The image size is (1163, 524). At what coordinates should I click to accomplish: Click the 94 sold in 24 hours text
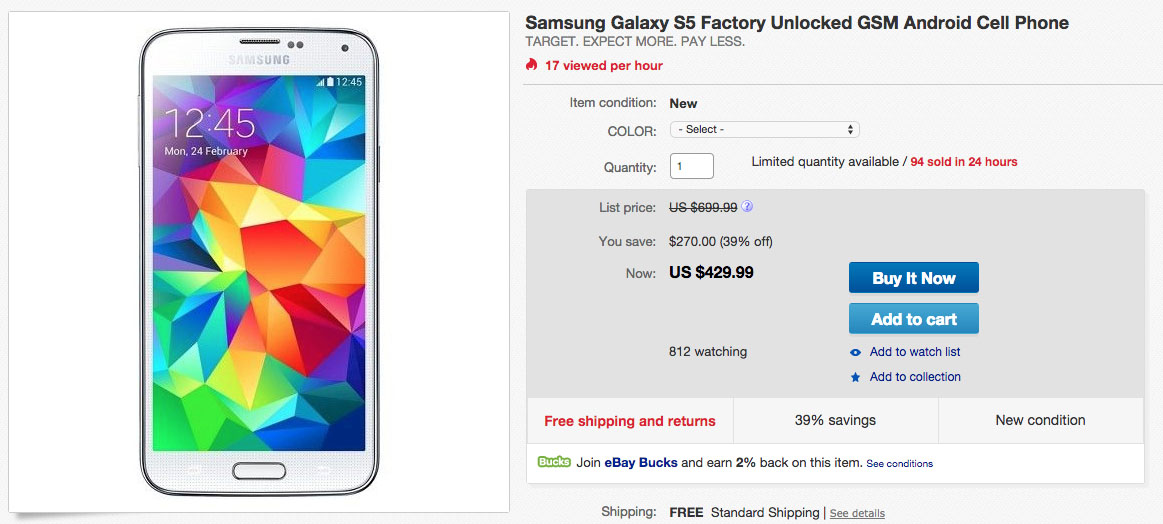click(x=964, y=162)
